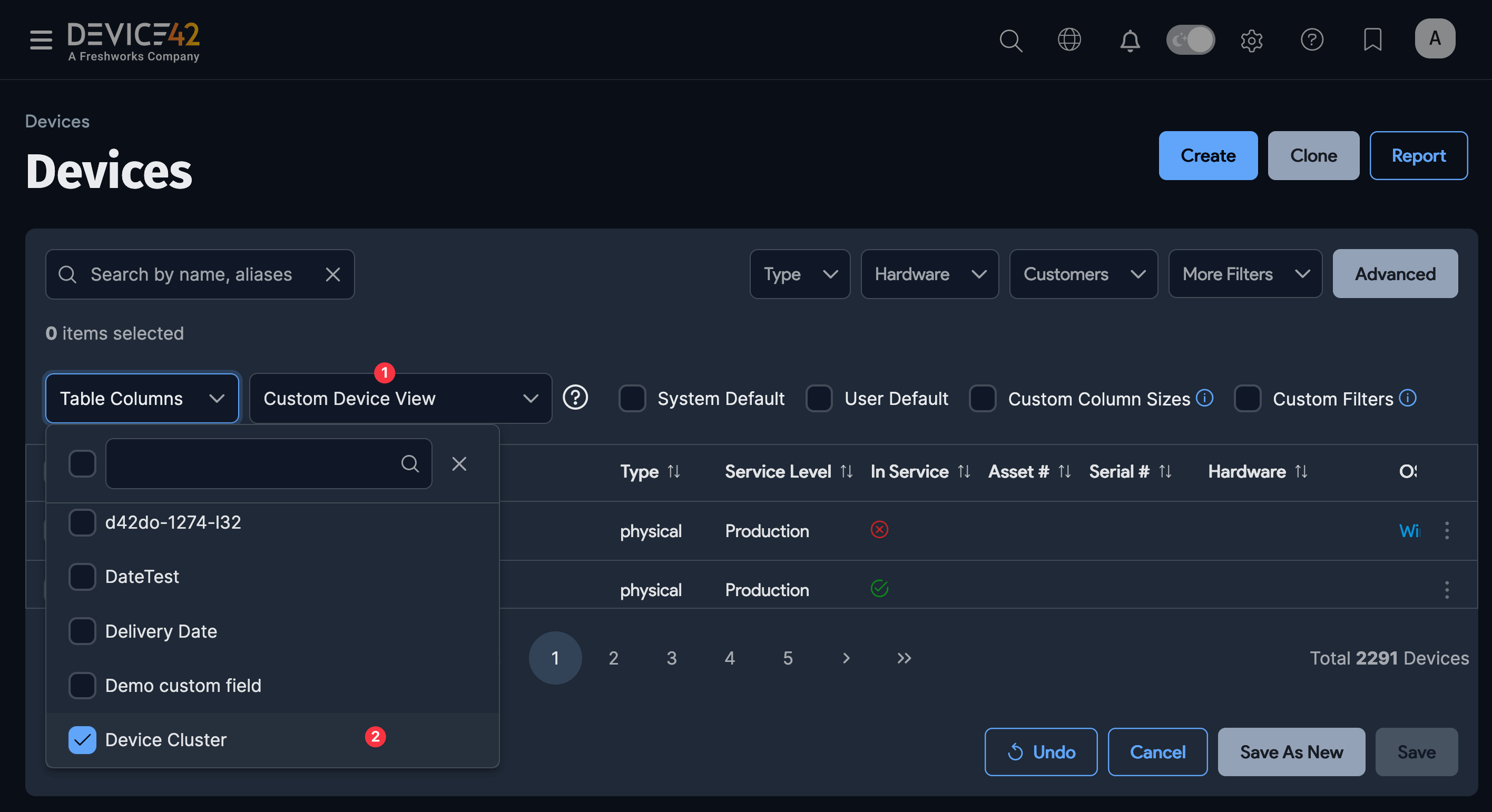Uncheck the Device Cluster column checkbox
Image resolution: width=1492 pixels, height=812 pixels.
point(82,740)
